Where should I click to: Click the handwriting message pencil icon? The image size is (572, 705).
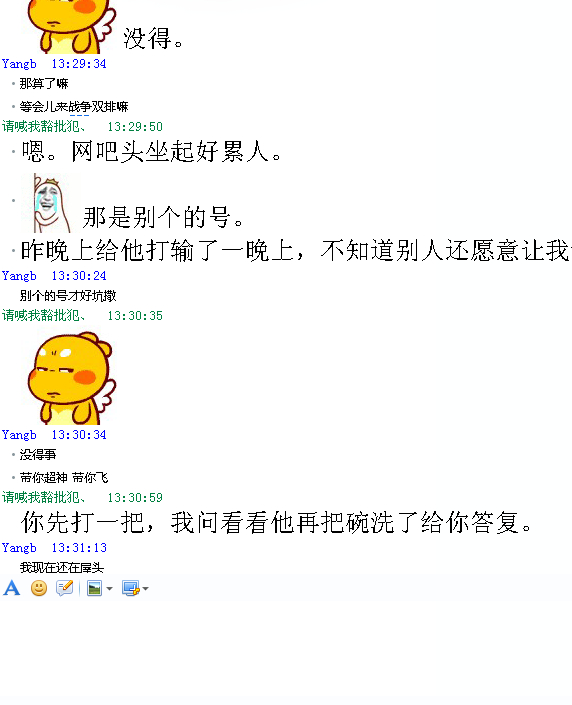click(65, 588)
